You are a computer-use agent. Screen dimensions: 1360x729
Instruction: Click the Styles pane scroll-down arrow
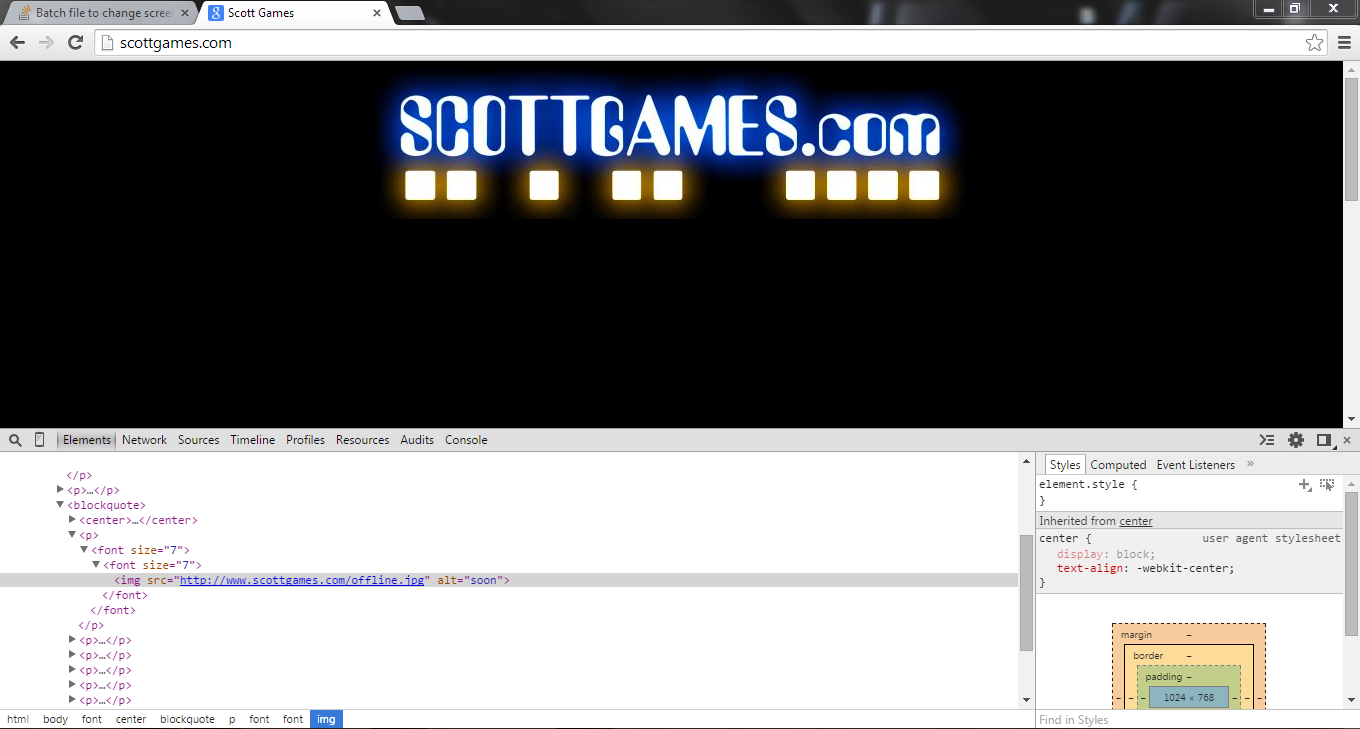click(1351, 700)
